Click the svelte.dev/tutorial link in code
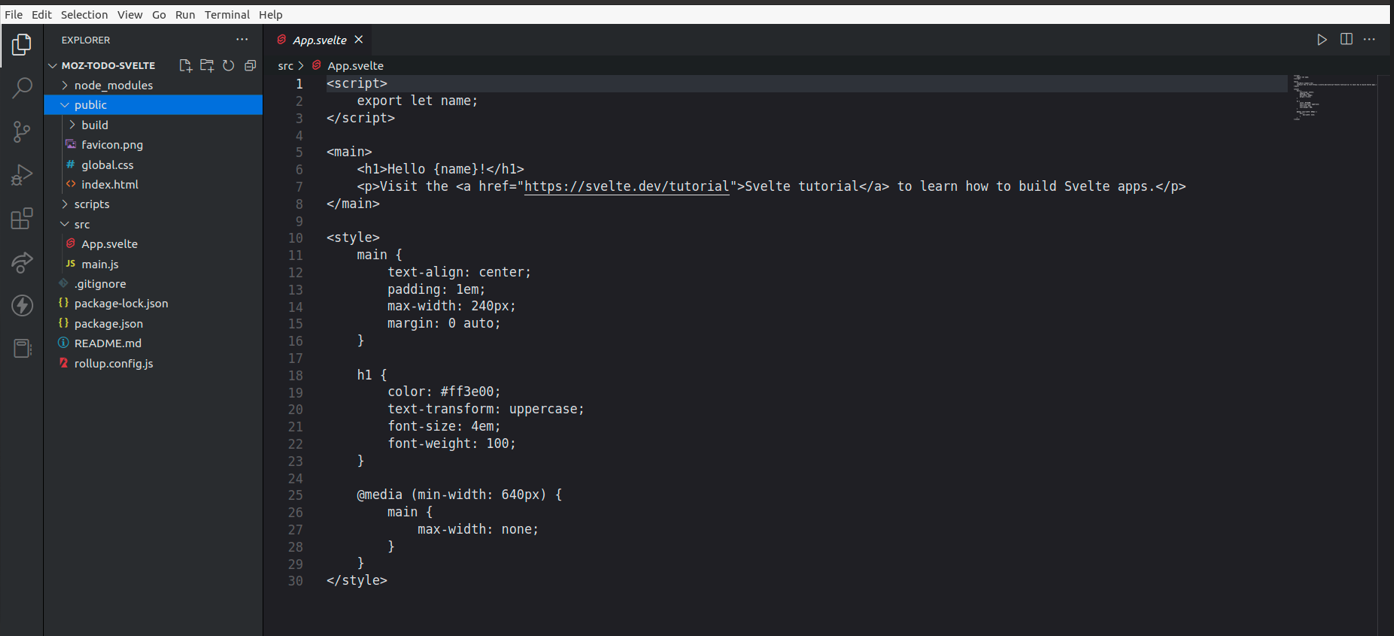This screenshot has height=636, width=1394. (626, 187)
